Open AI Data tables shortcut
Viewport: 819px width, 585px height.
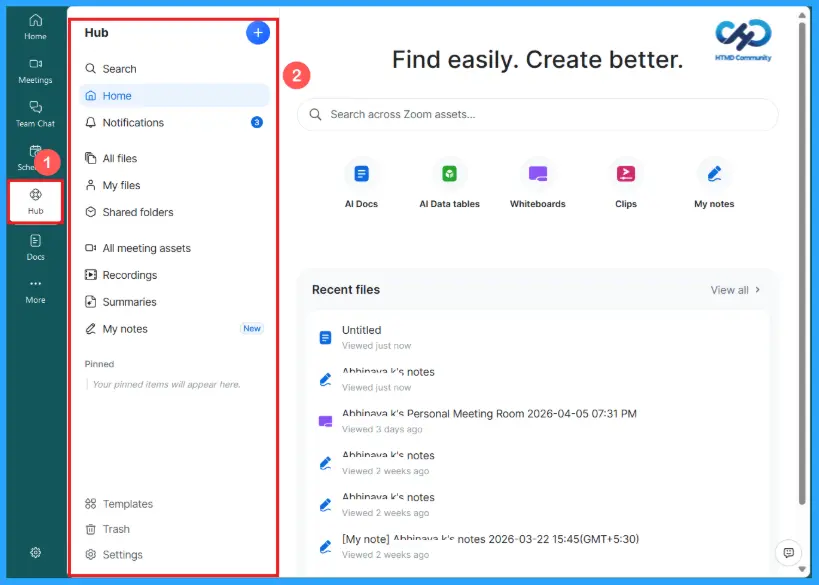(x=449, y=184)
